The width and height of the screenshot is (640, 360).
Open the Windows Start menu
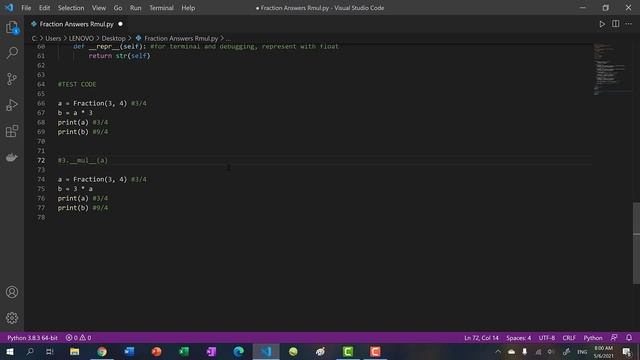pyautogui.click(x=10, y=351)
